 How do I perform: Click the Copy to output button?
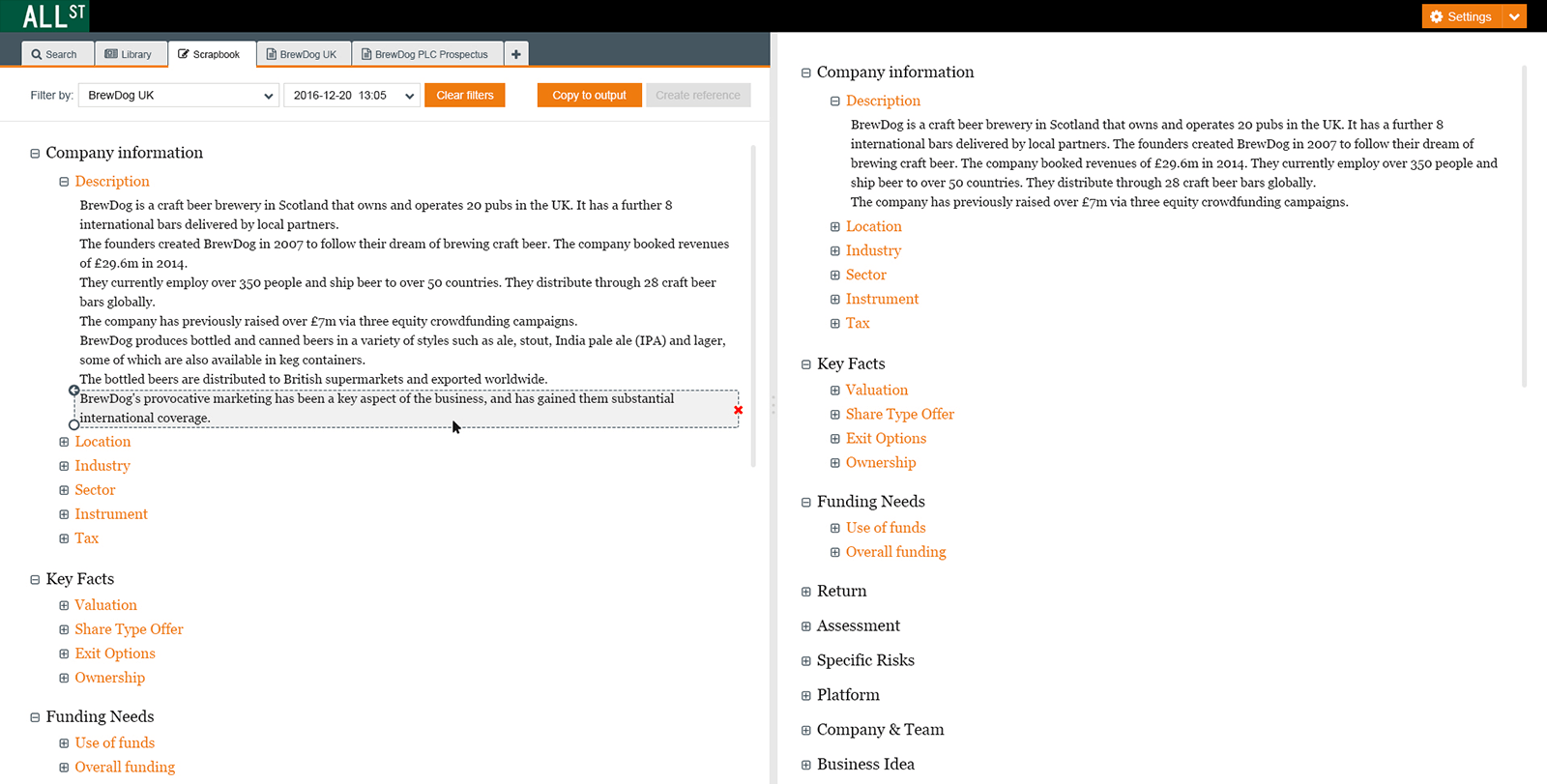click(590, 95)
